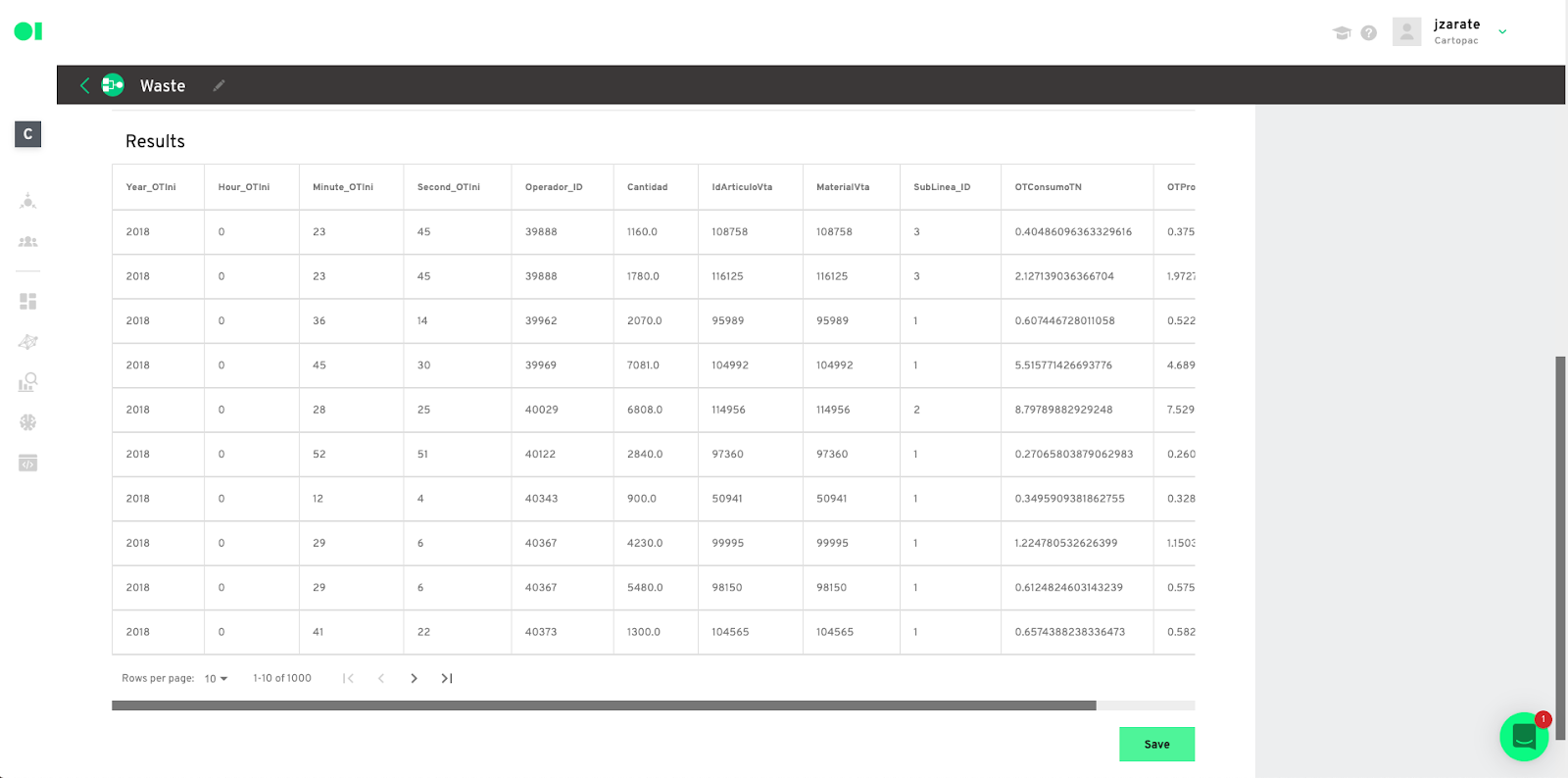The width and height of the screenshot is (1568, 778).
Task: Go back using the green chevron arrow
Action: pyautogui.click(x=85, y=85)
